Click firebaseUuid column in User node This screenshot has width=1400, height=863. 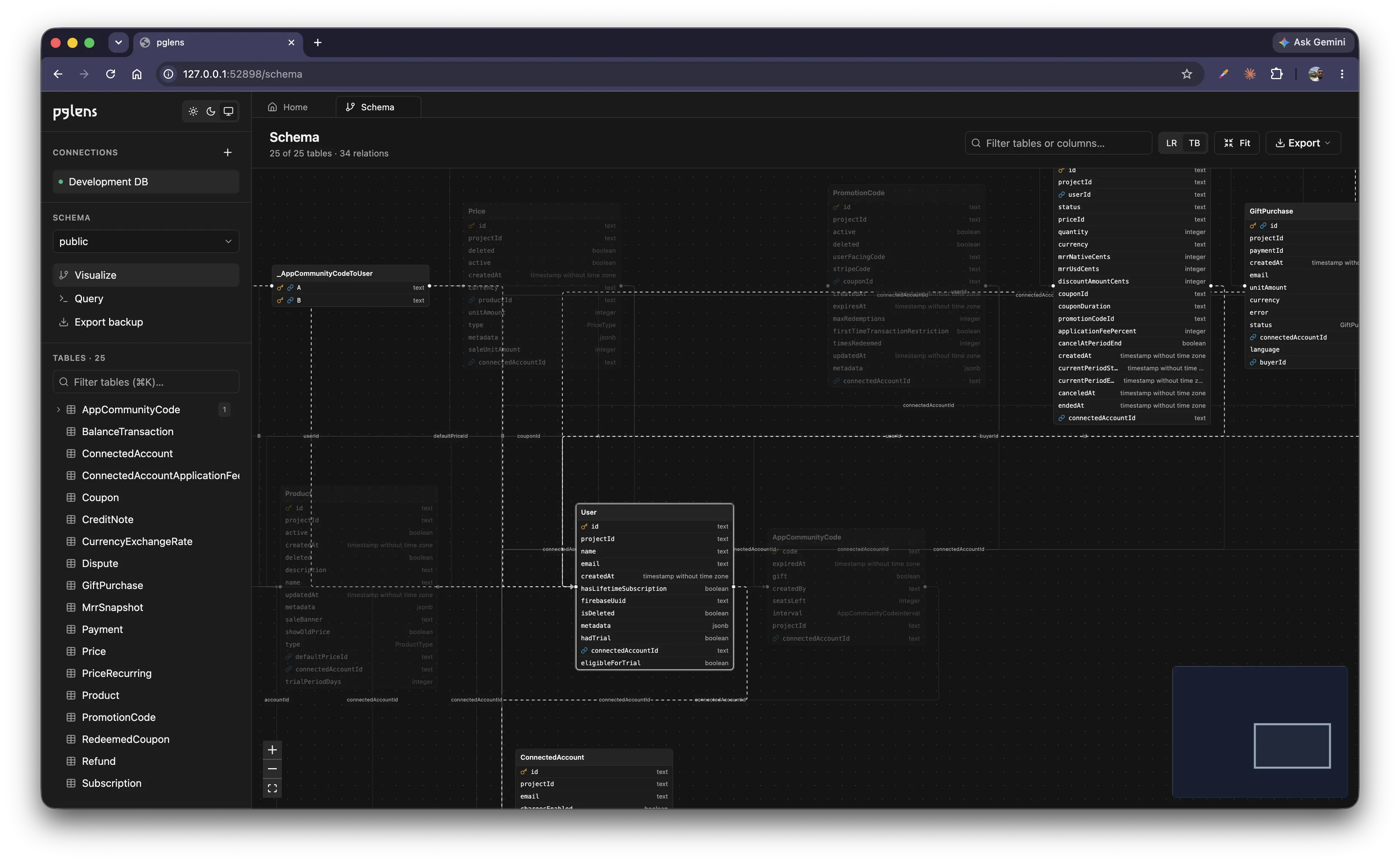pyautogui.click(x=654, y=601)
